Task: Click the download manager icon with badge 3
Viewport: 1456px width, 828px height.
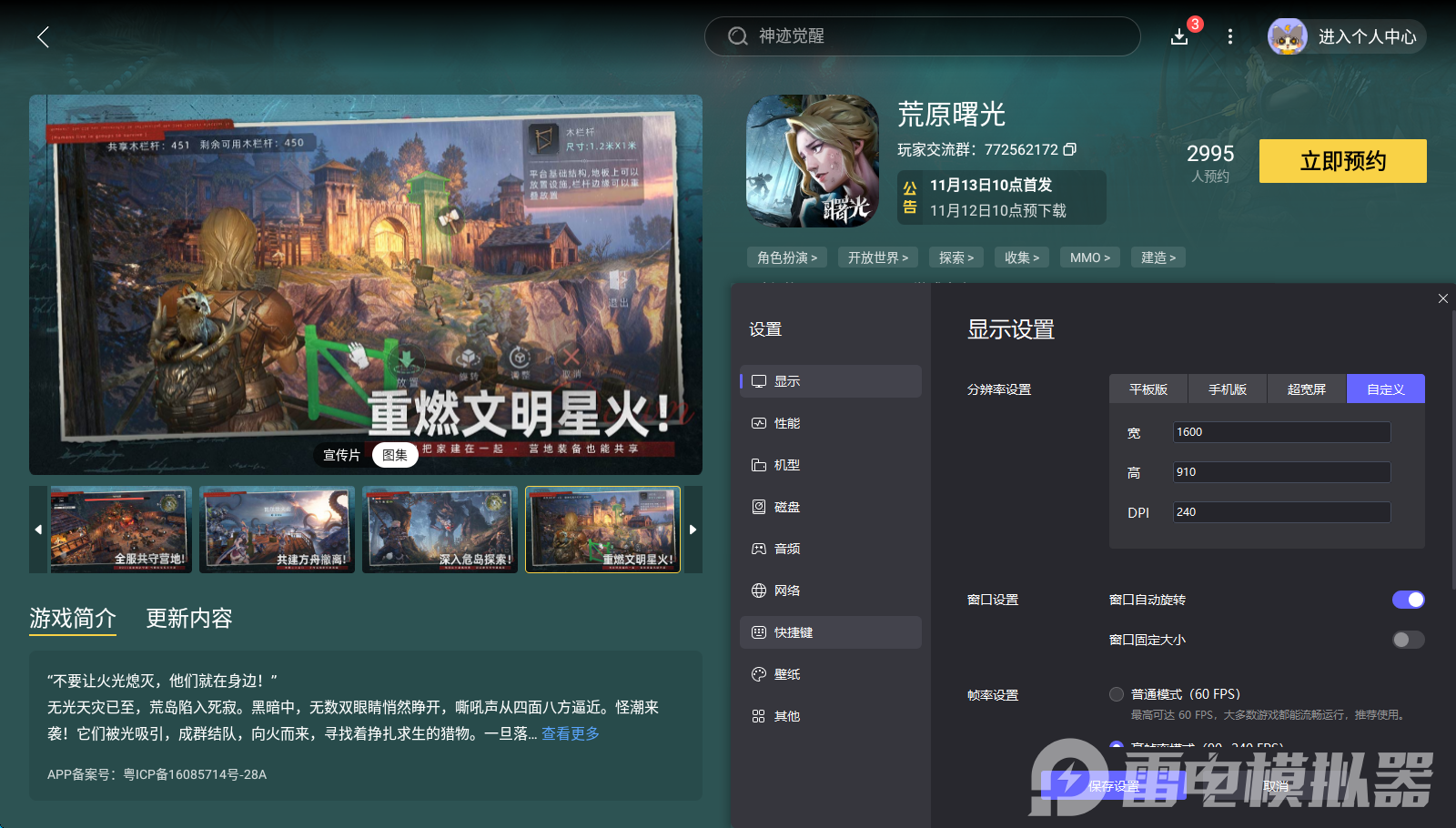Action: [1179, 36]
